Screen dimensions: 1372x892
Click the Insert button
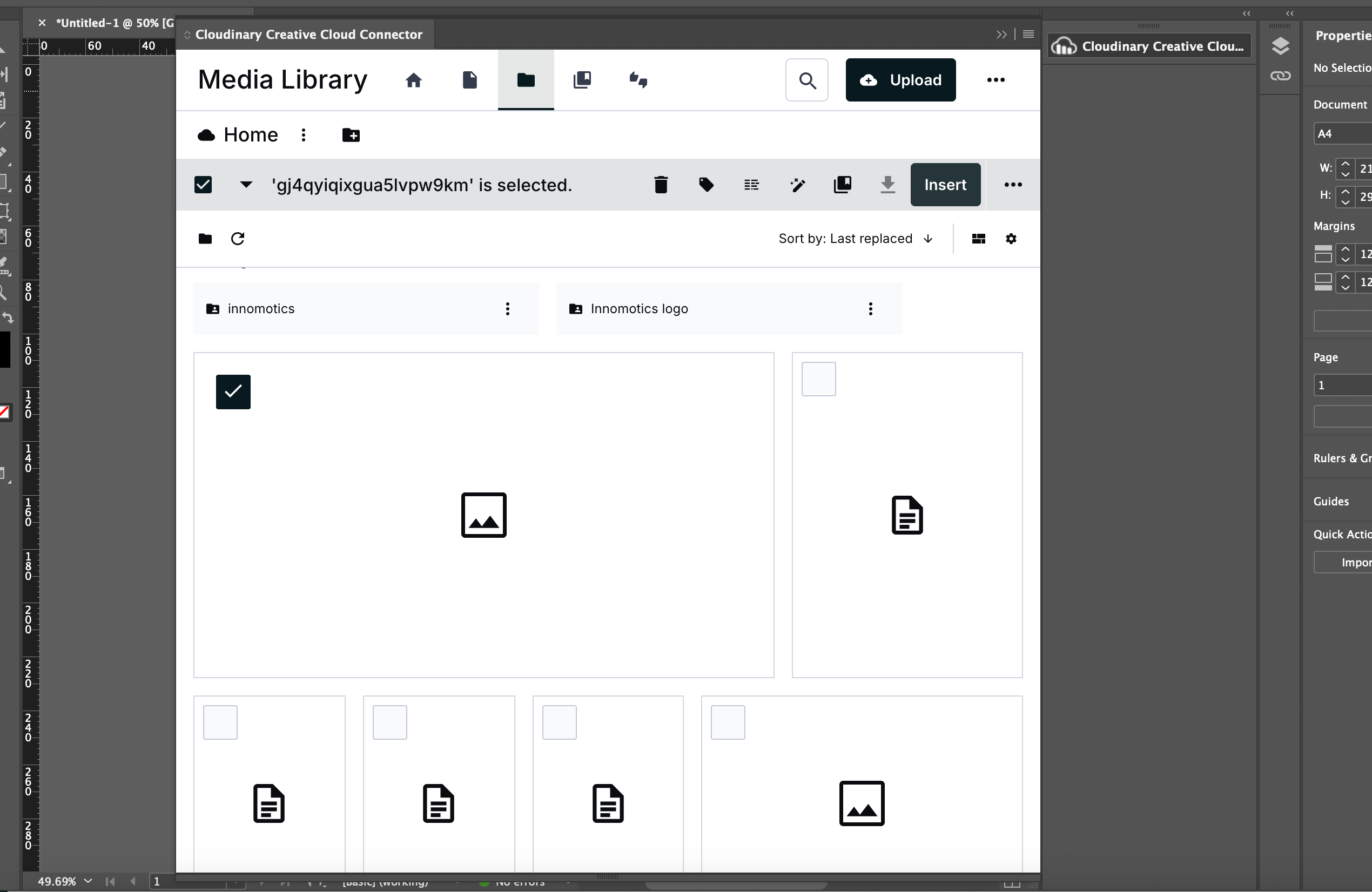pyautogui.click(x=945, y=185)
